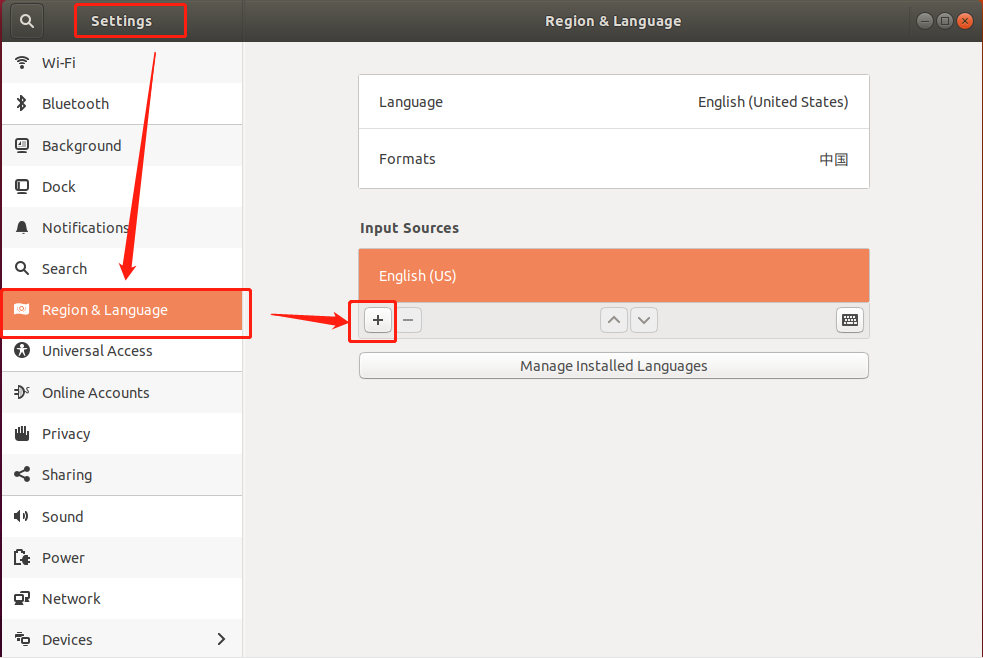Image resolution: width=983 pixels, height=658 pixels.
Task: Click the Settings header label
Action: pos(122,21)
